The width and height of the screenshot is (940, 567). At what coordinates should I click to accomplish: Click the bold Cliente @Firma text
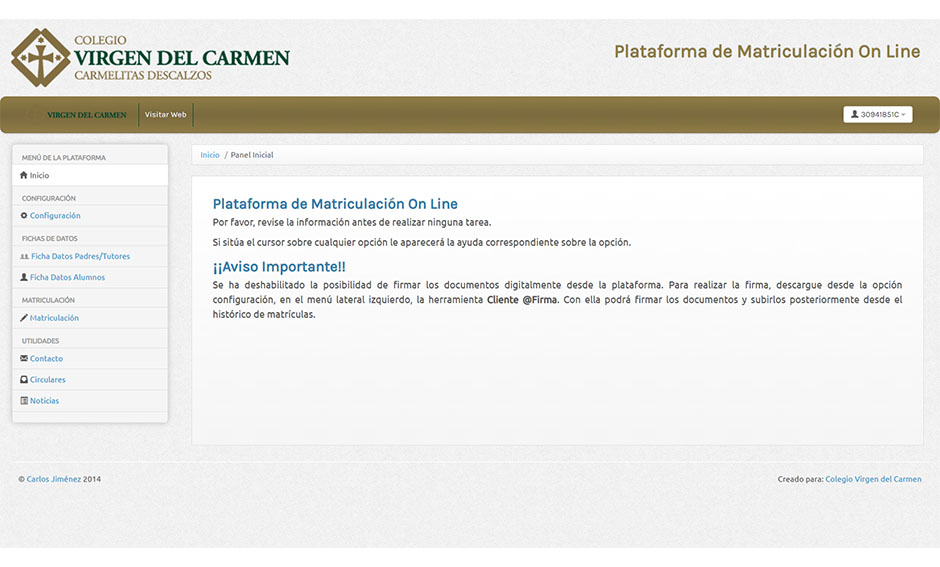coord(522,300)
